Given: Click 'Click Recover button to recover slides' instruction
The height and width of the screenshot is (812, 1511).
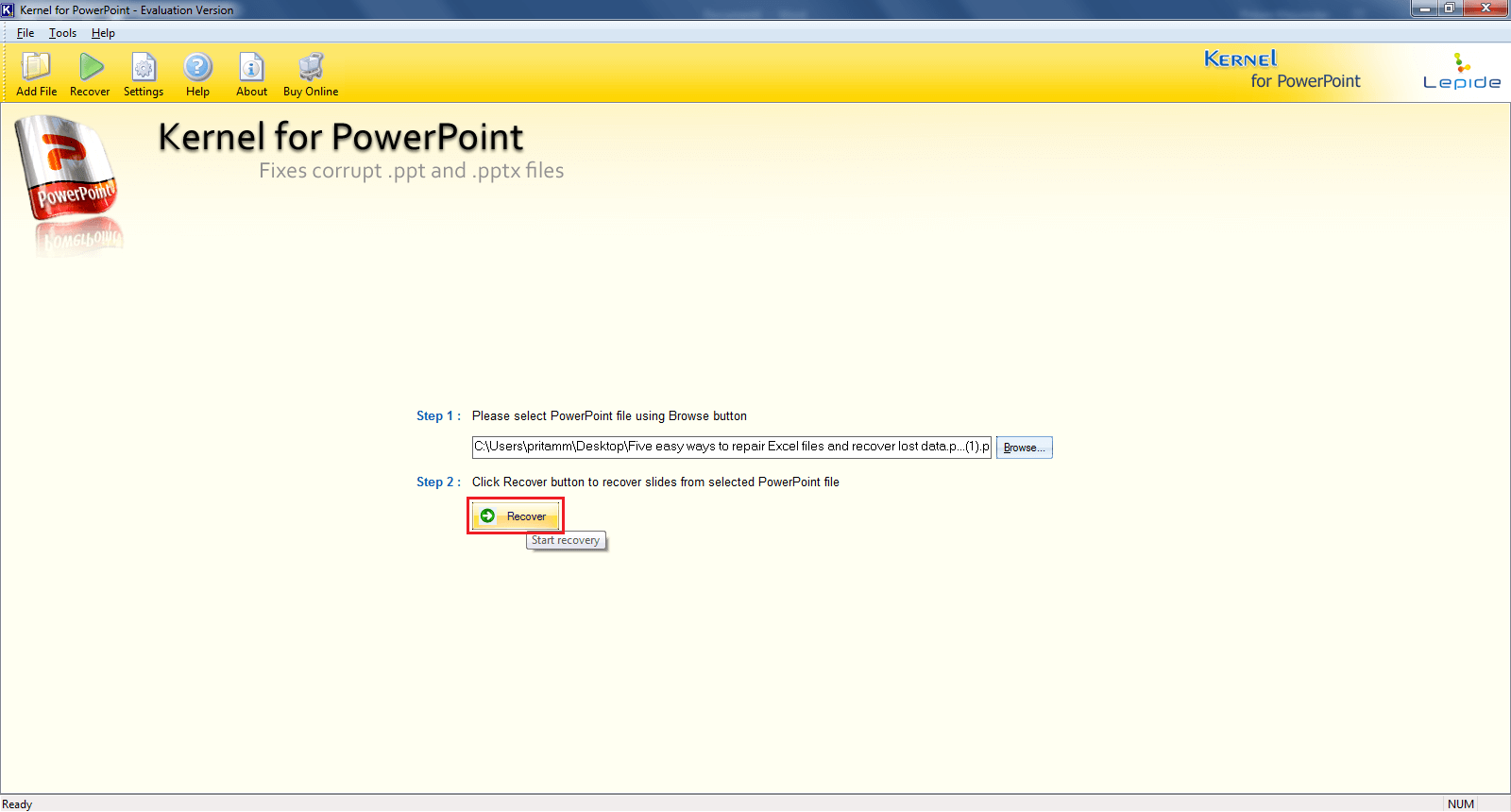Looking at the screenshot, I should pyautogui.click(x=655, y=482).
